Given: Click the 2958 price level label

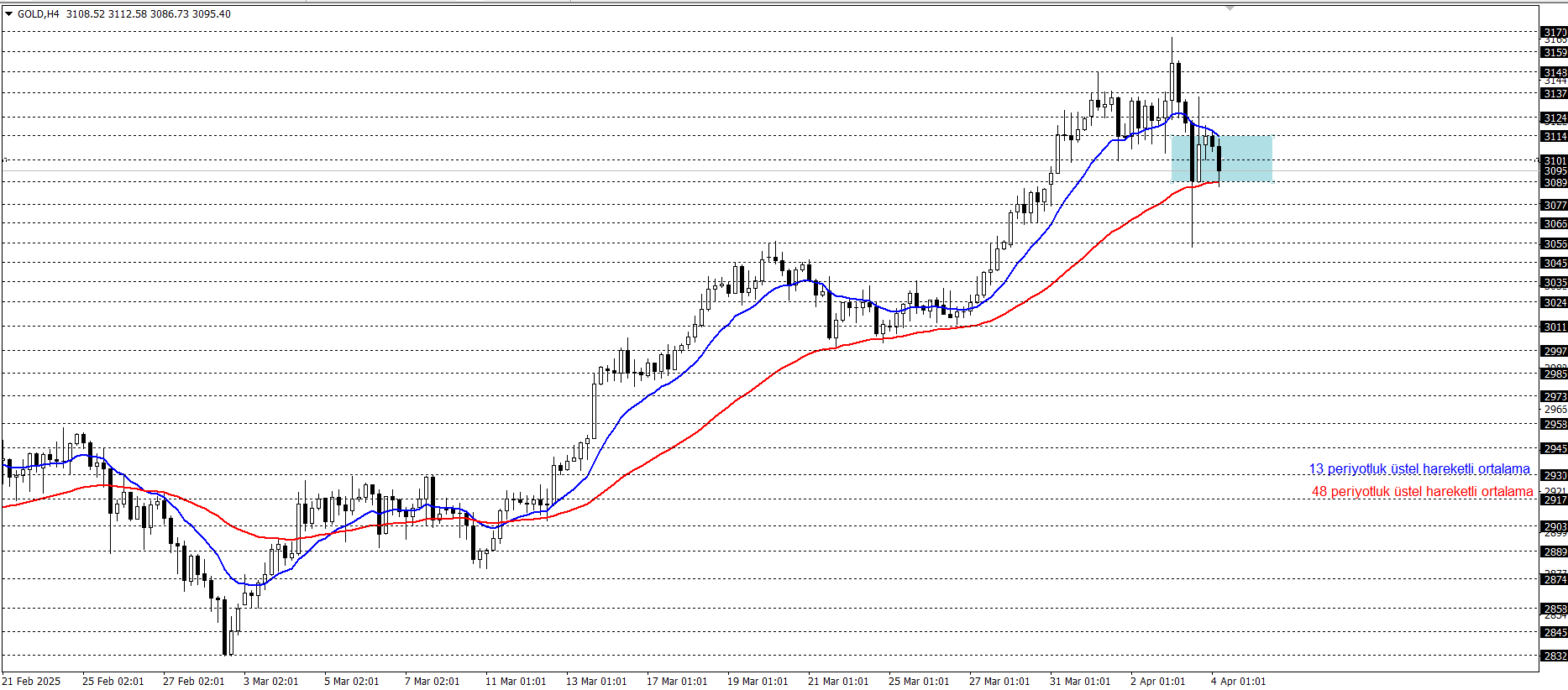Looking at the screenshot, I should click(x=1555, y=425).
